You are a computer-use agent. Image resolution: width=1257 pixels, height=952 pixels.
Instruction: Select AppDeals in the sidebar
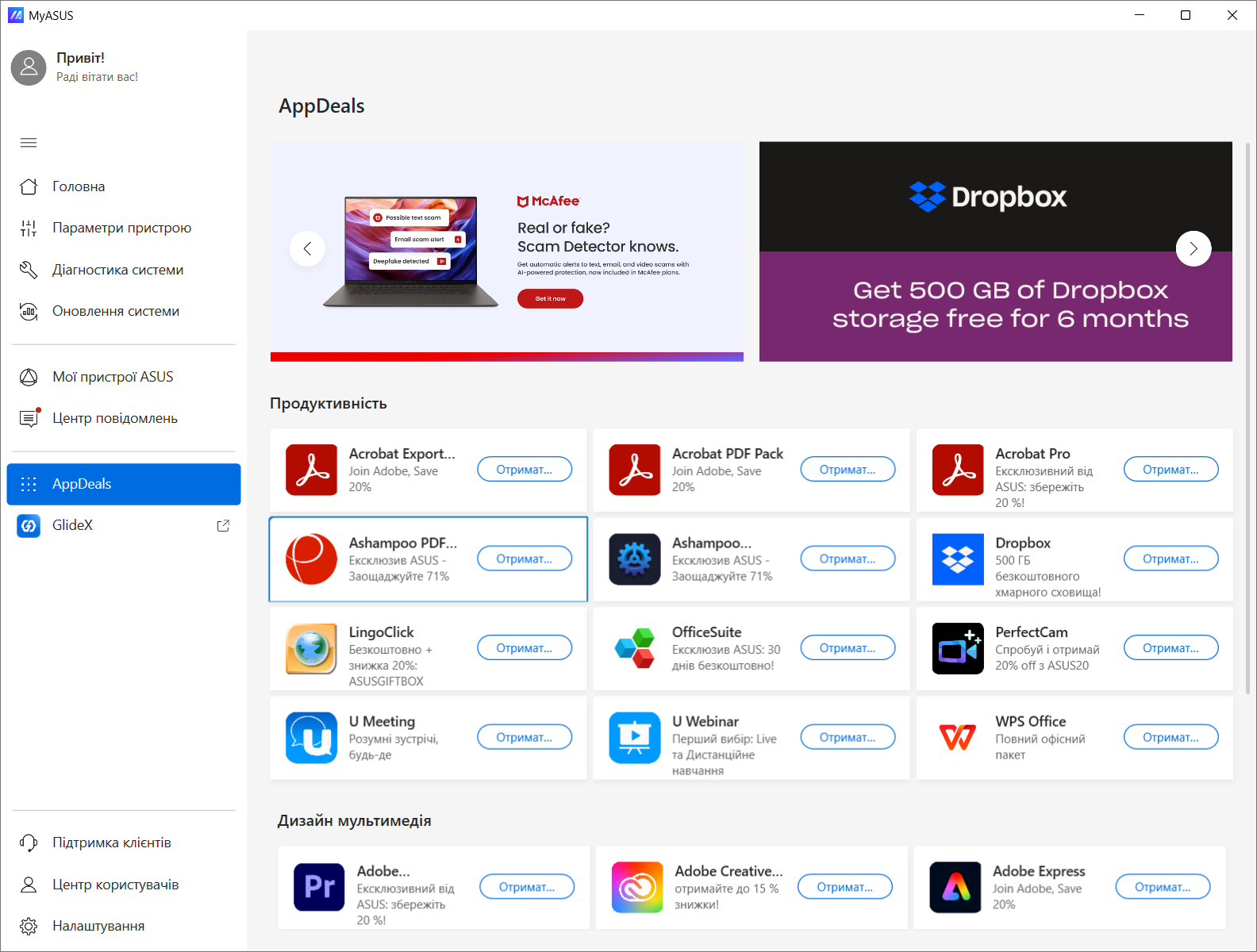pos(124,484)
